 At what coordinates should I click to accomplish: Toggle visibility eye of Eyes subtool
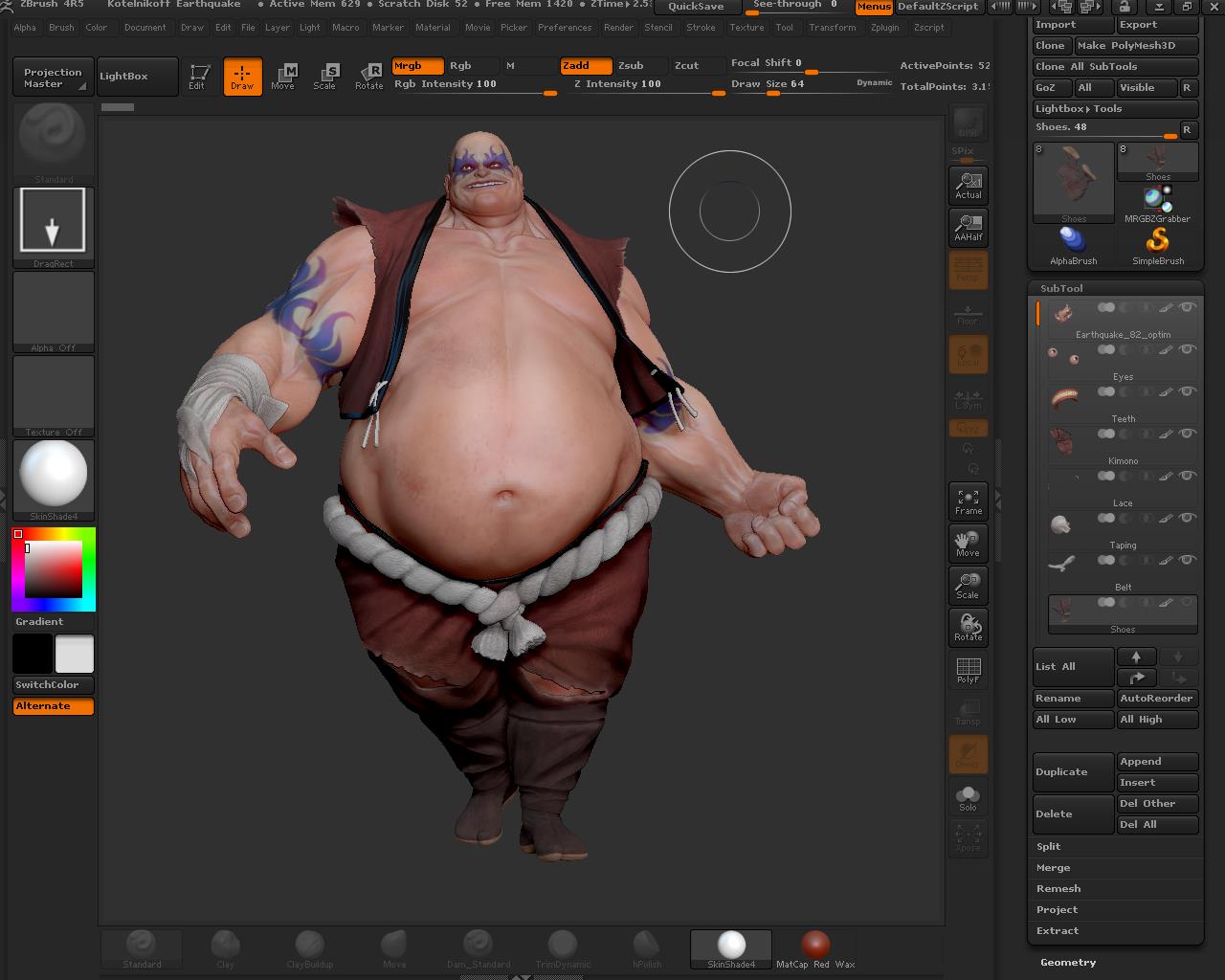pos(1187,350)
